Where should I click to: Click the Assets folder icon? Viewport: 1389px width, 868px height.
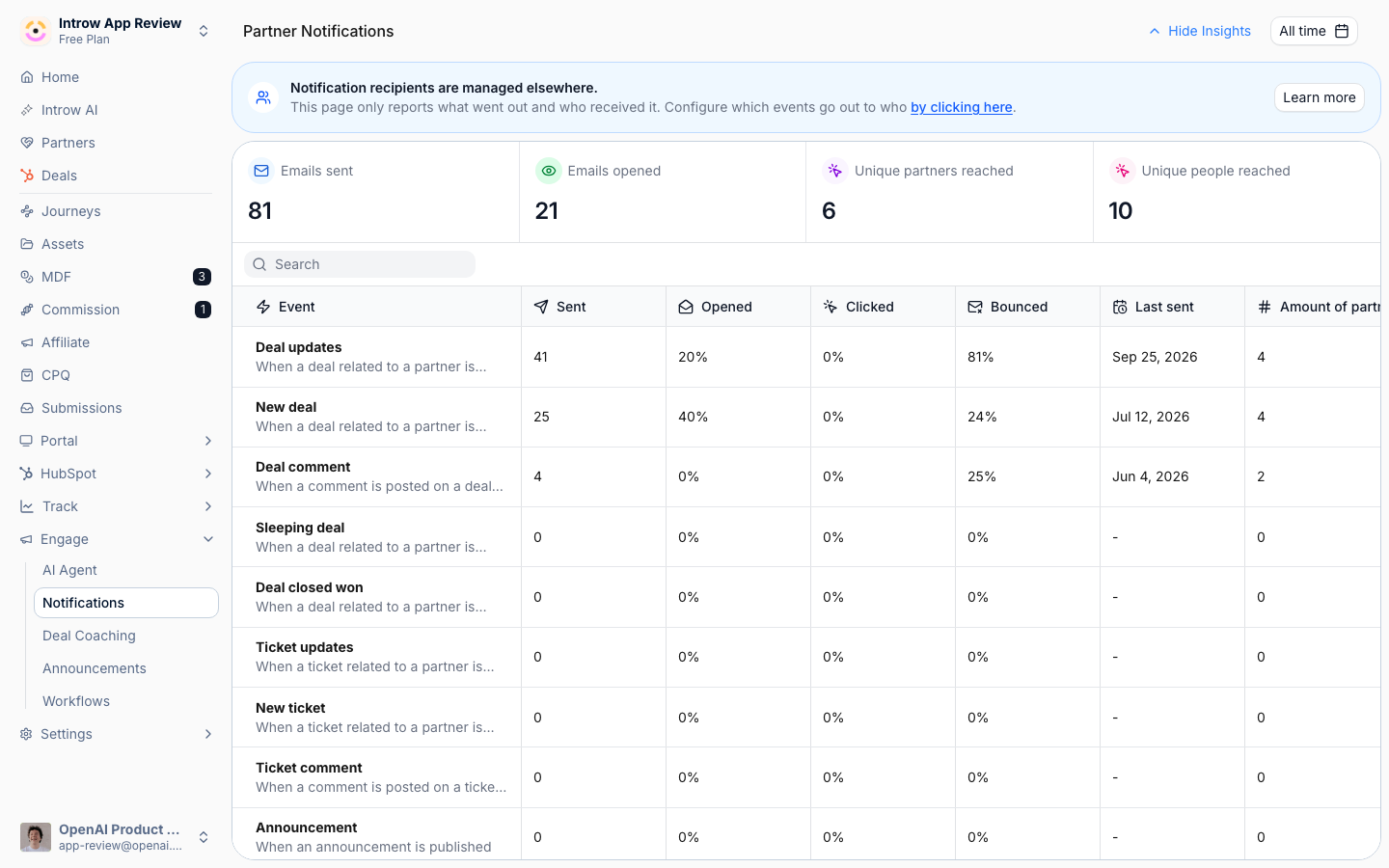pyautogui.click(x=27, y=244)
